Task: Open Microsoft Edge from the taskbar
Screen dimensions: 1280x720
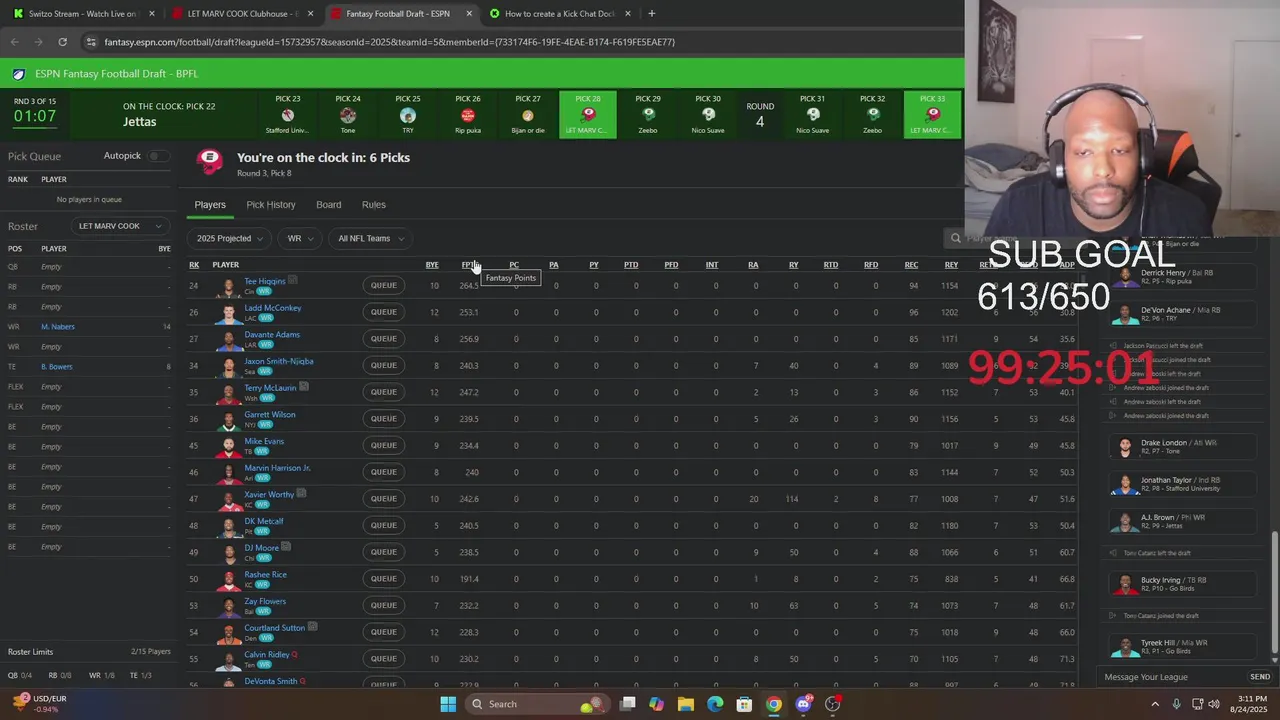Action: (715, 704)
